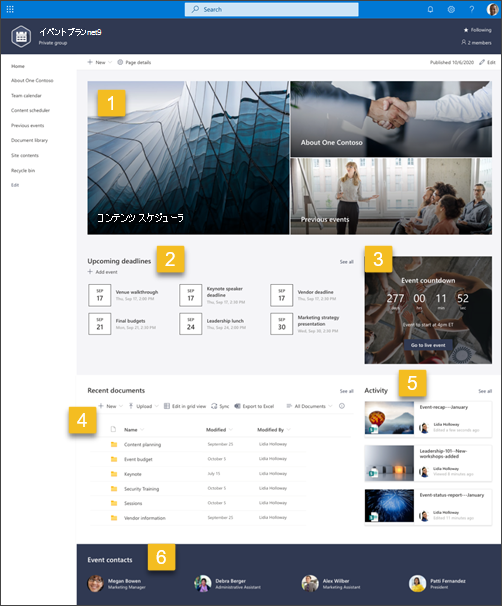Expand the New dropdown in Recent documents
This screenshot has width=502, height=606.
(x=121, y=406)
